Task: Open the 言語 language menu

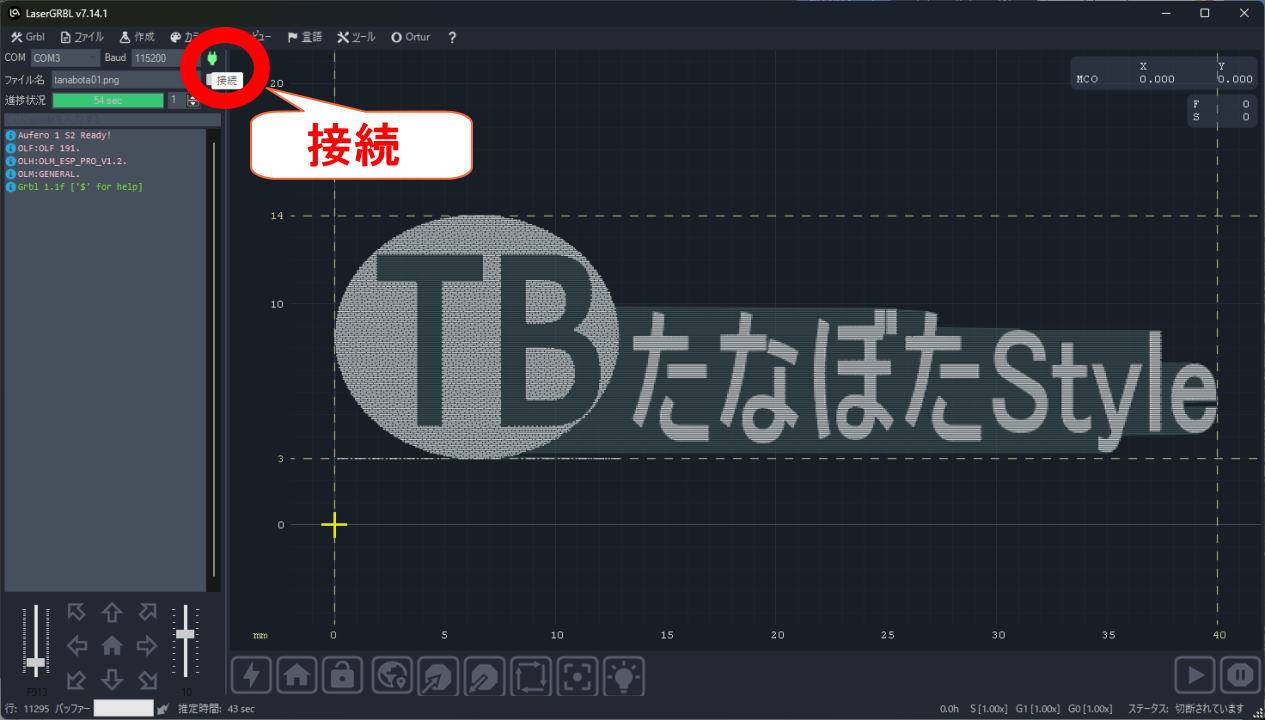Action: tap(305, 37)
